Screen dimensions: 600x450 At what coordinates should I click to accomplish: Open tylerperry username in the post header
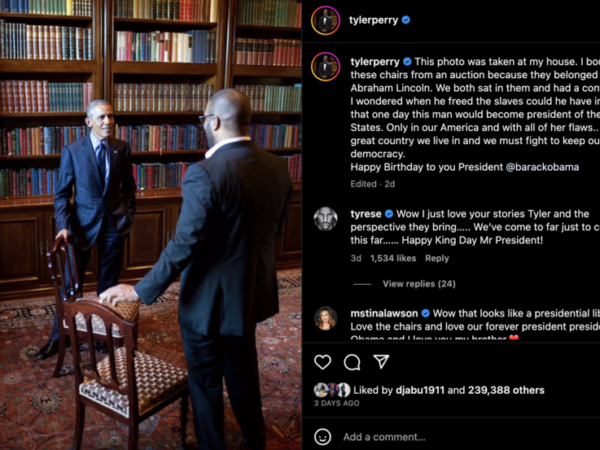373,20
